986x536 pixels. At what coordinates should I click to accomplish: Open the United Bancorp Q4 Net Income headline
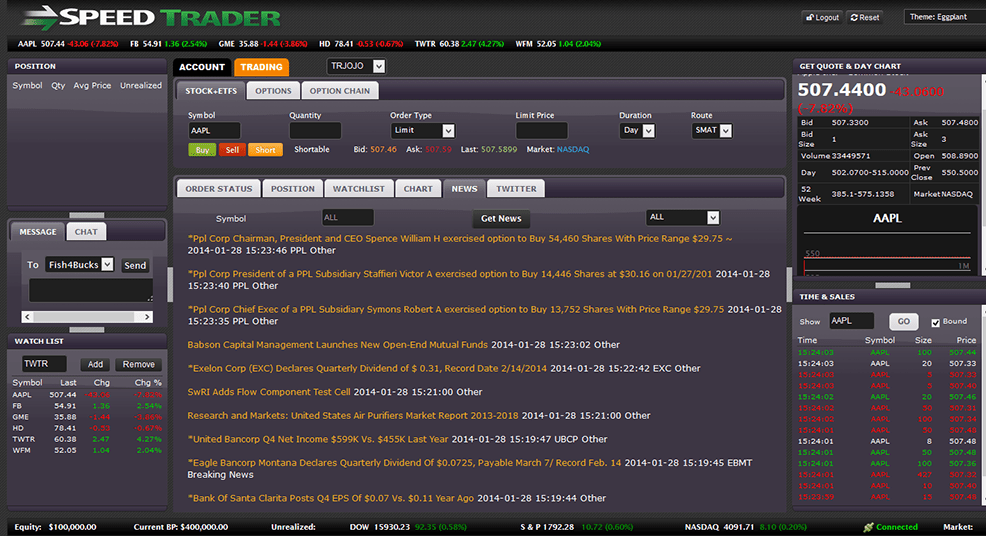(x=318, y=439)
